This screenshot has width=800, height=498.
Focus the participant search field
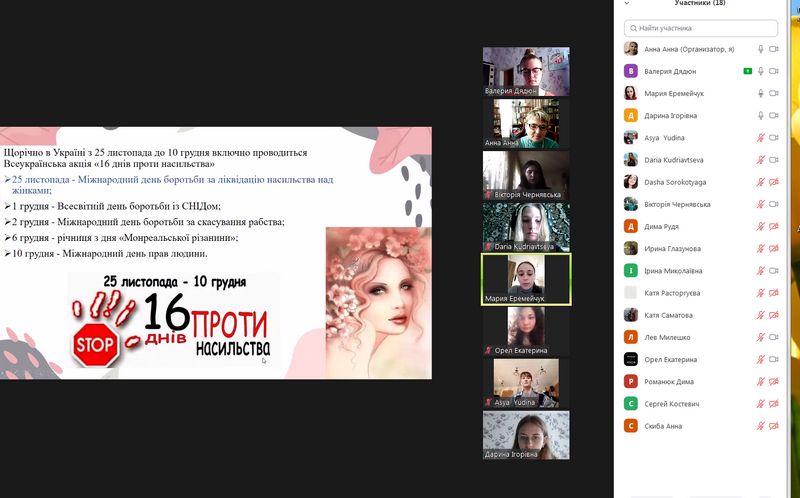[x=701, y=28]
